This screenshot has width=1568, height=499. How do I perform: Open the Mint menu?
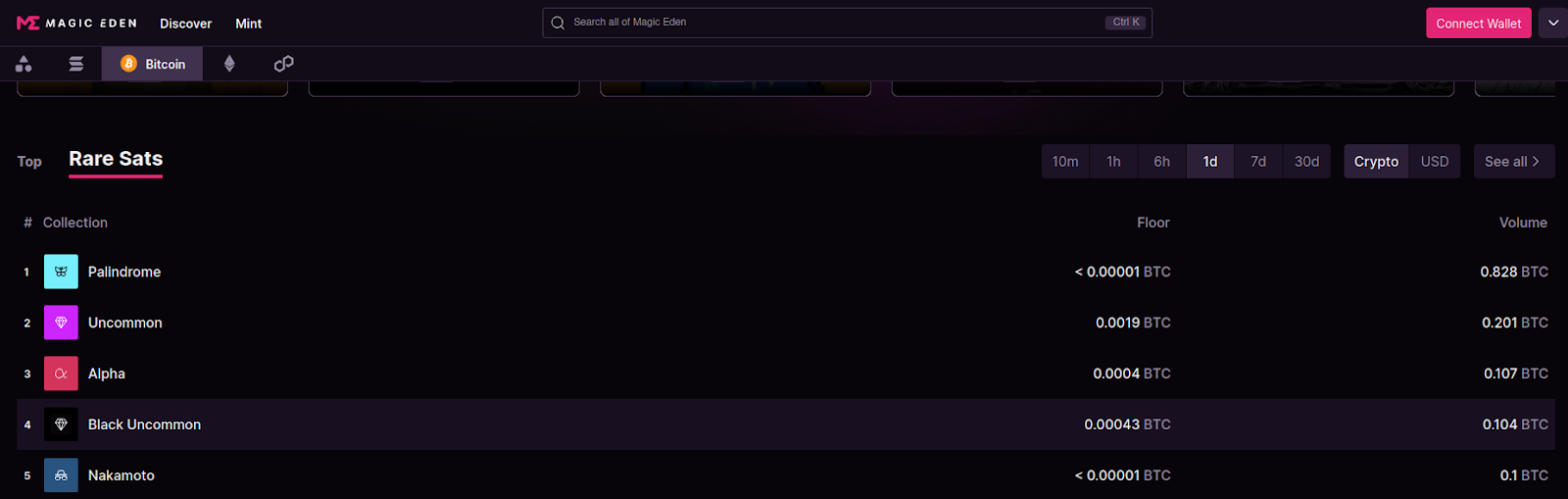pyautogui.click(x=248, y=24)
